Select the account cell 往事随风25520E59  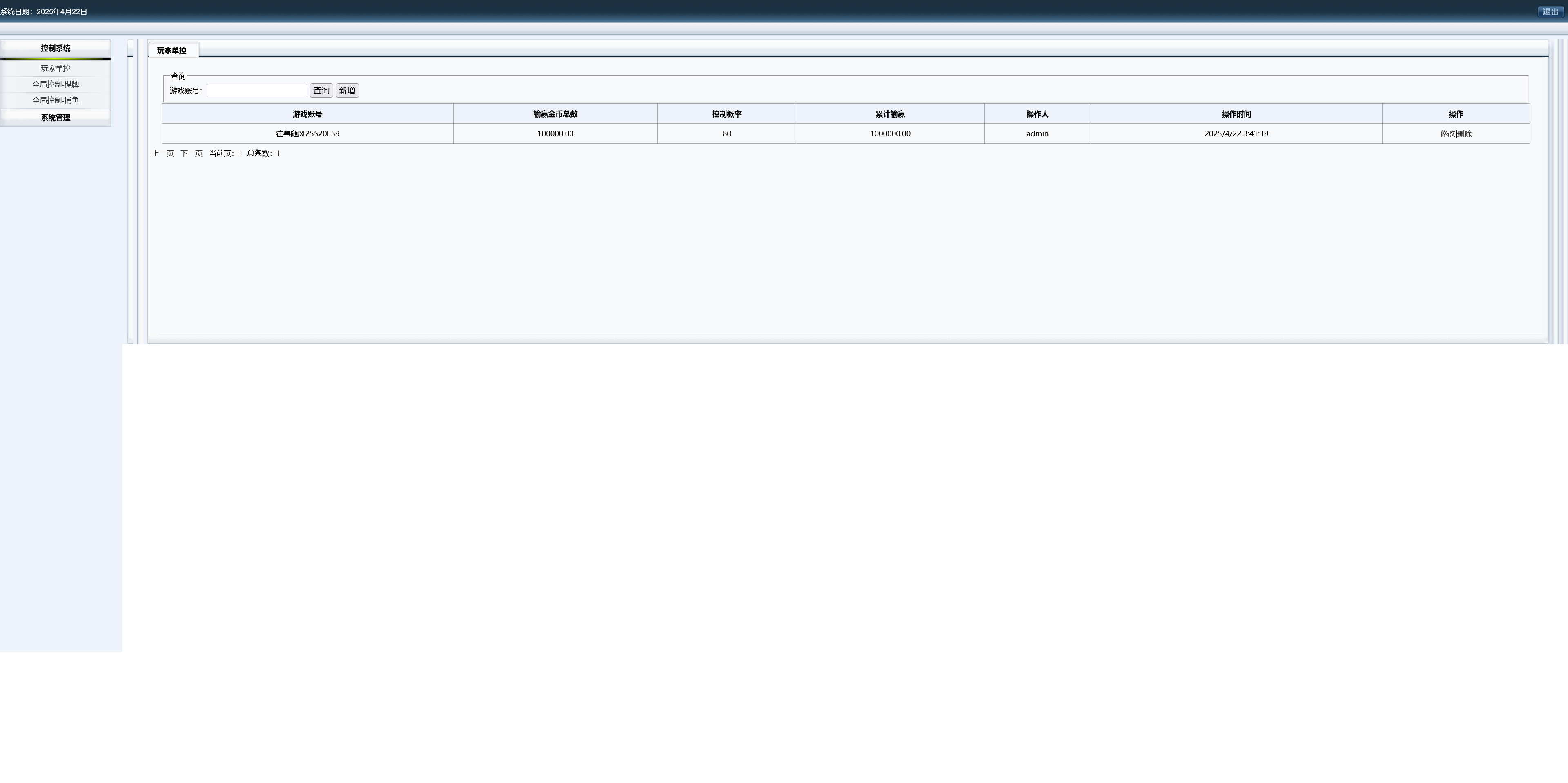point(307,134)
